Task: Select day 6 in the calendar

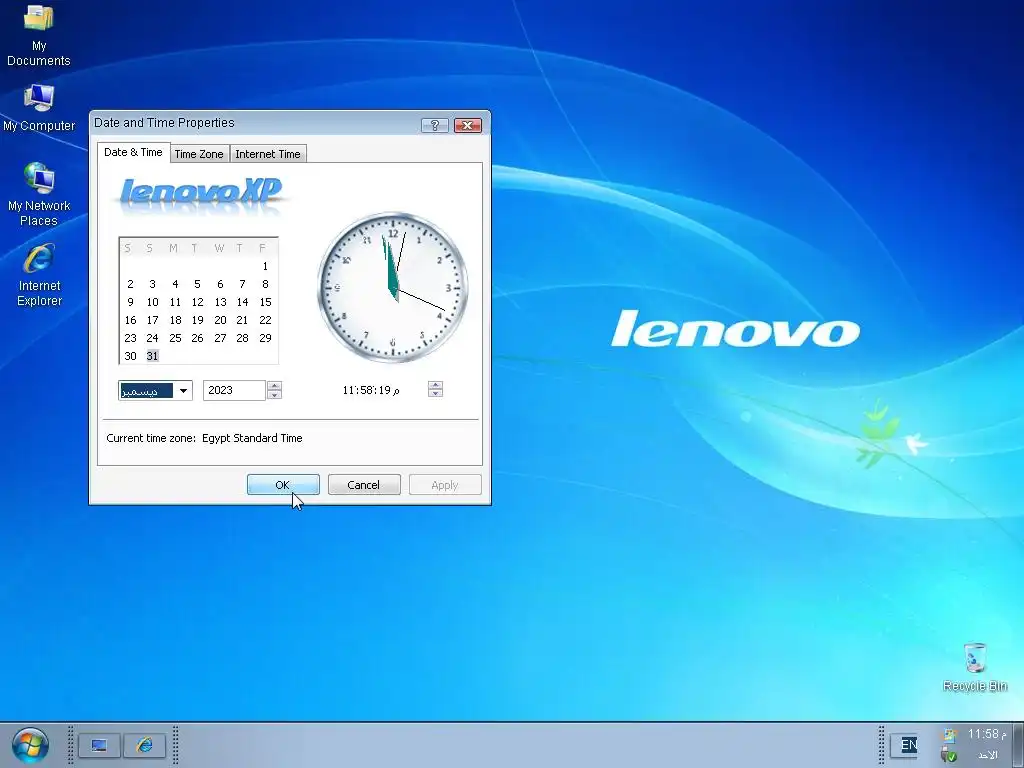Action: (220, 284)
